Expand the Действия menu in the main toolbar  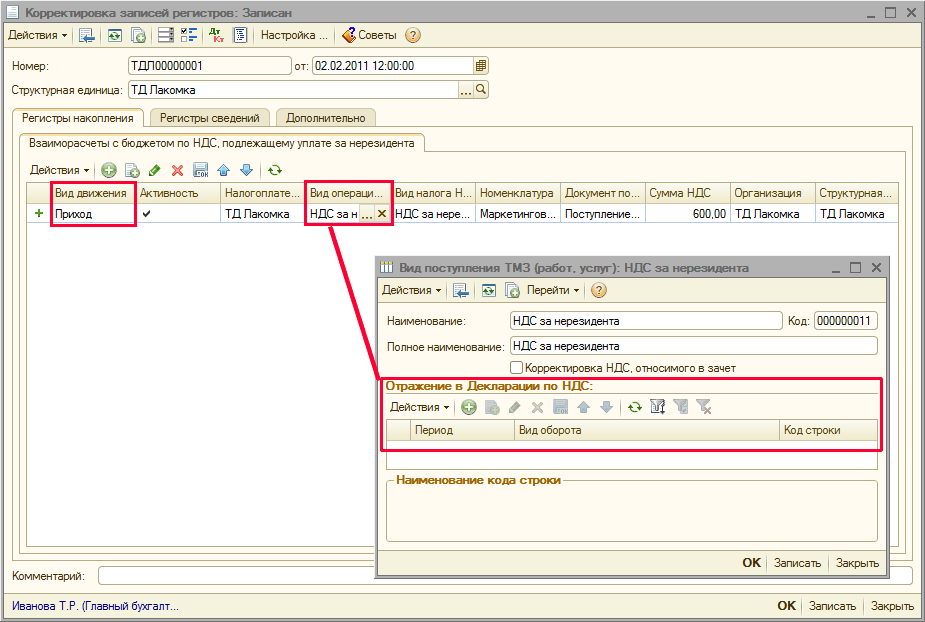pos(38,35)
